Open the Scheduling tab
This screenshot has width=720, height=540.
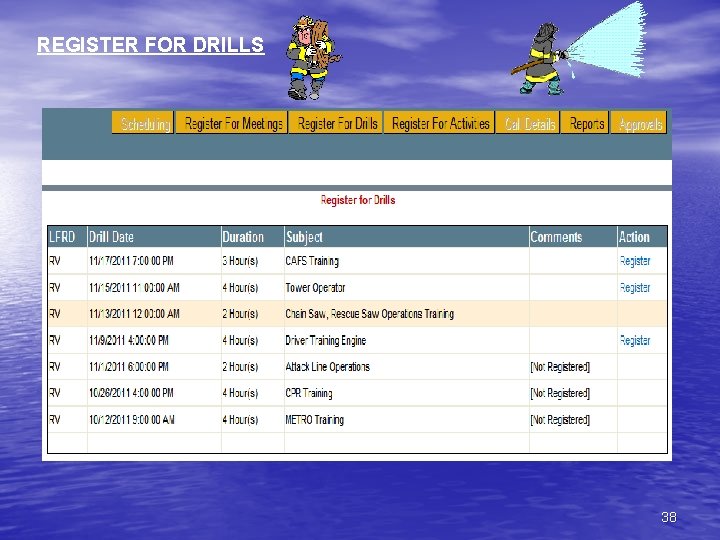tap(143, 123)
